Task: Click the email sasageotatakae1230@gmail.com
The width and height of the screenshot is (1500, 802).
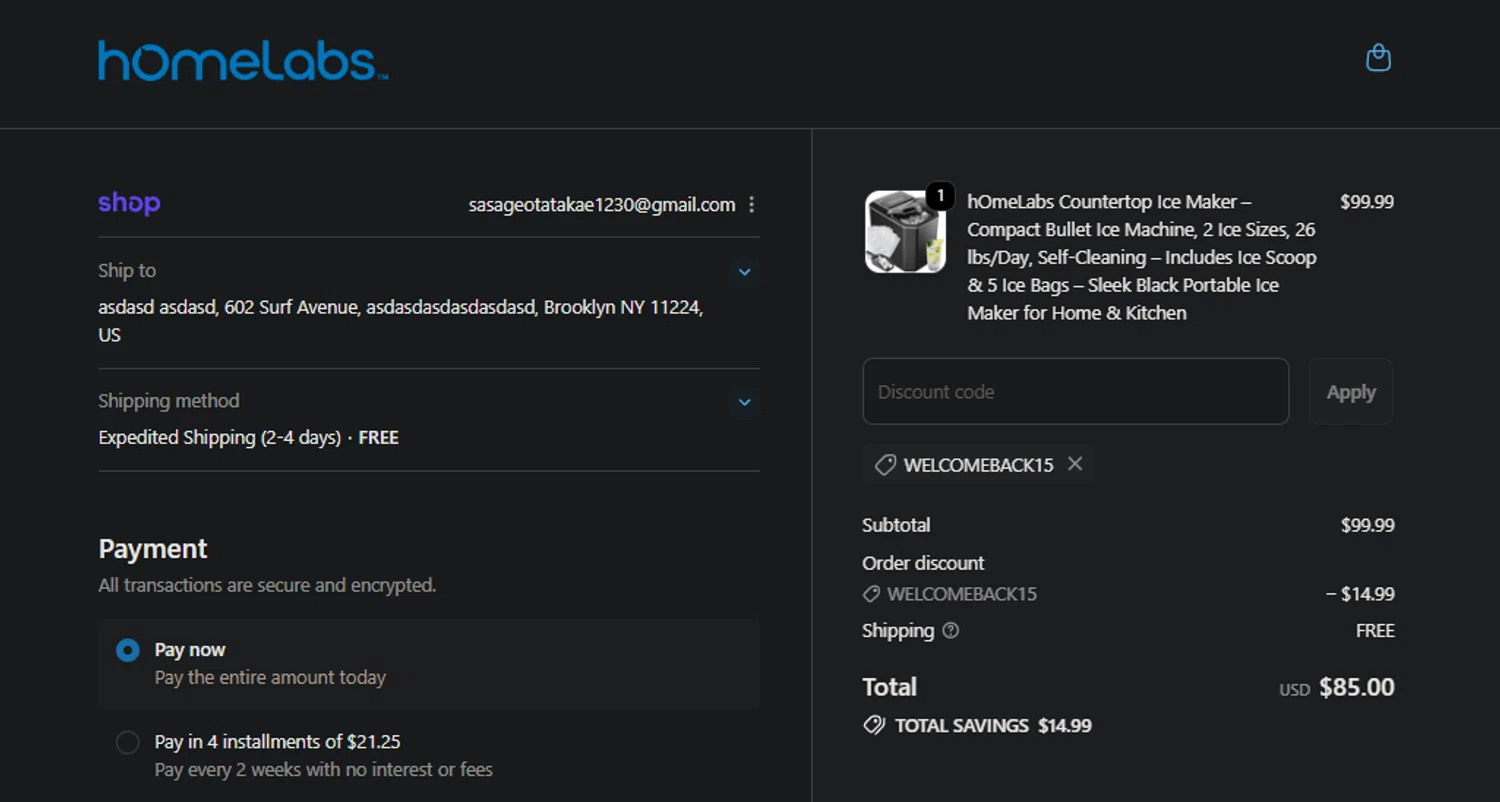Action: click(602, 205)
